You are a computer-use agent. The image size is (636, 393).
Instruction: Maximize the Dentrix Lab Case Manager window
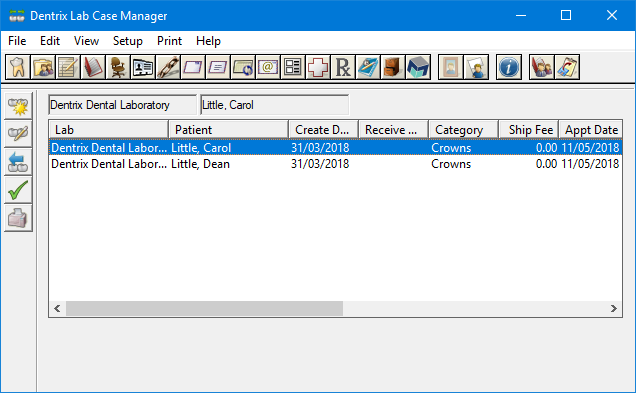(566, 15)
